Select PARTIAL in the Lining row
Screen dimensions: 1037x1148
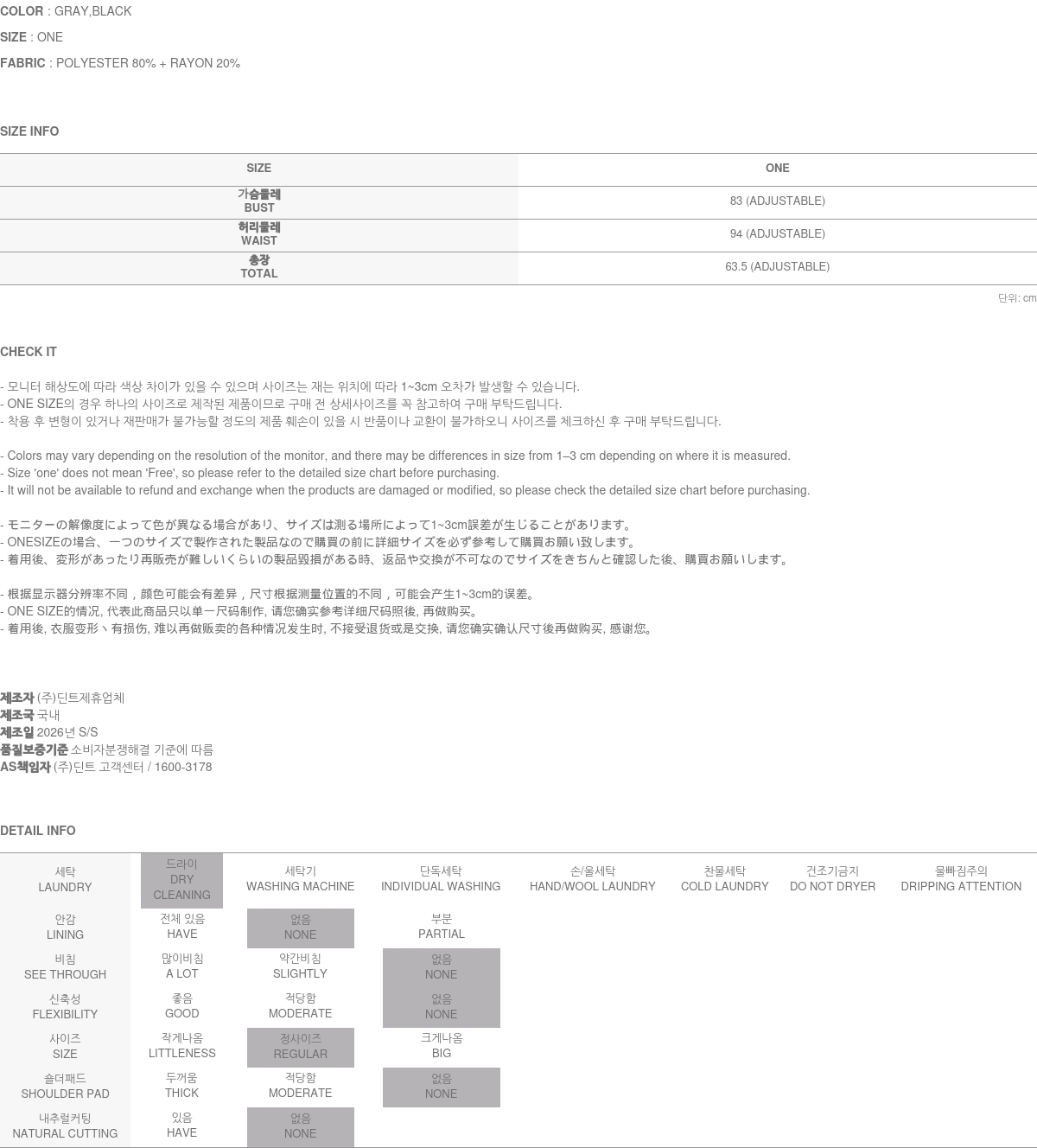pyautogui.click(x=441, y=927)
